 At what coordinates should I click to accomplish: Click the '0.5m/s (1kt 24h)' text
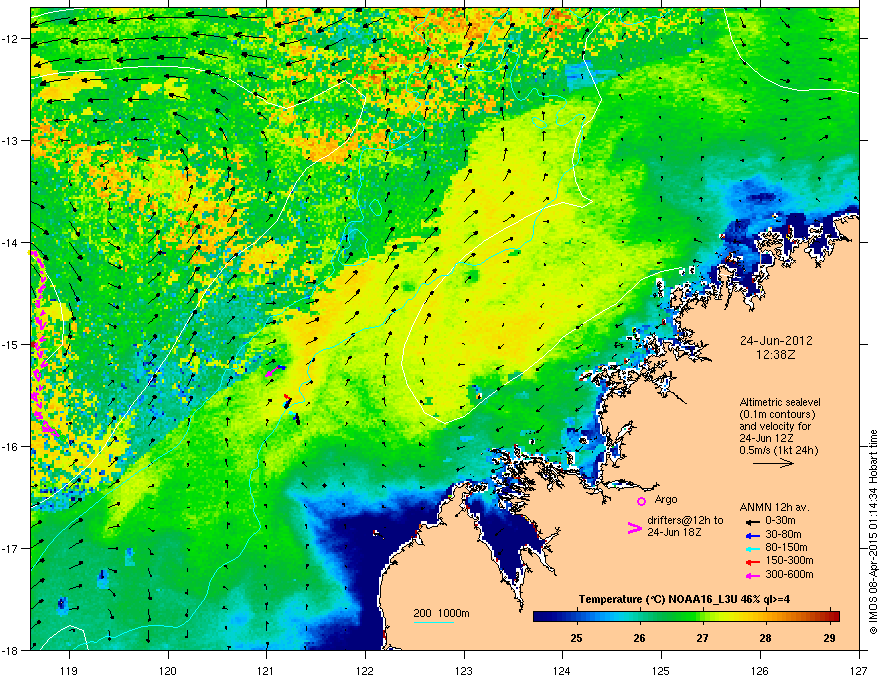779,450
